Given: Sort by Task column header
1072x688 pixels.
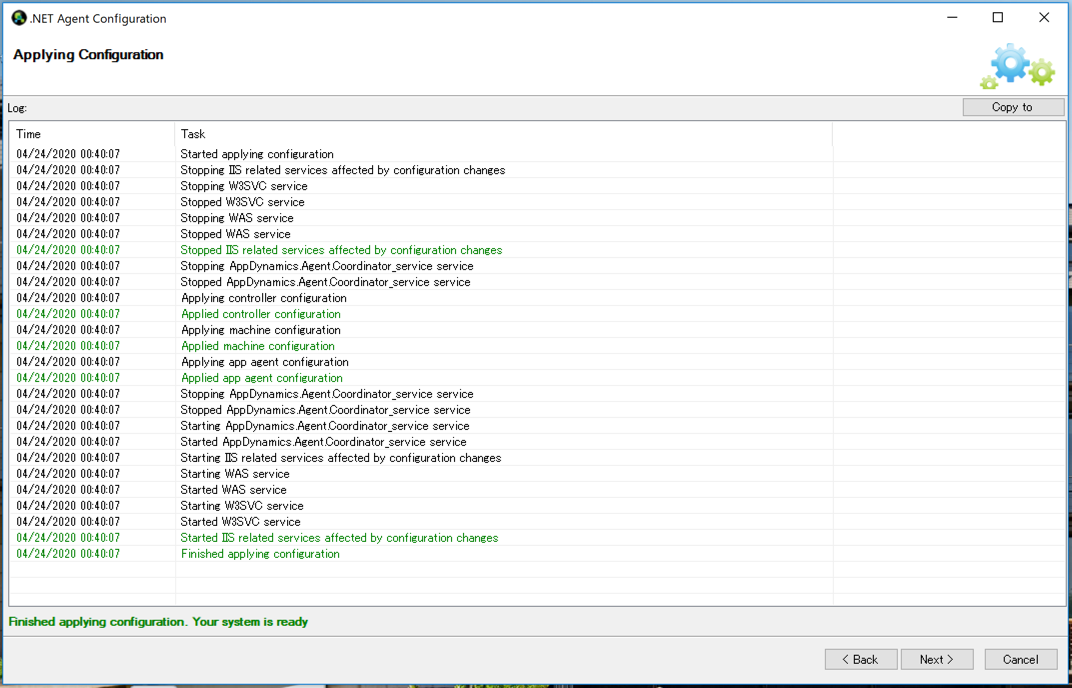Looking at the screenshot, I should (x=193, y=134).
